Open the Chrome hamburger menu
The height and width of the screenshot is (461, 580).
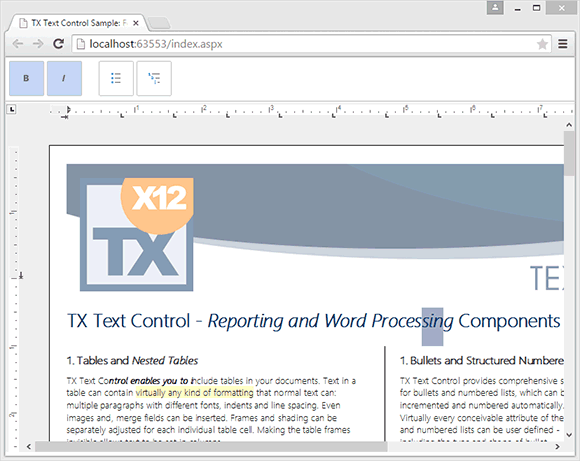coord(563,44)
